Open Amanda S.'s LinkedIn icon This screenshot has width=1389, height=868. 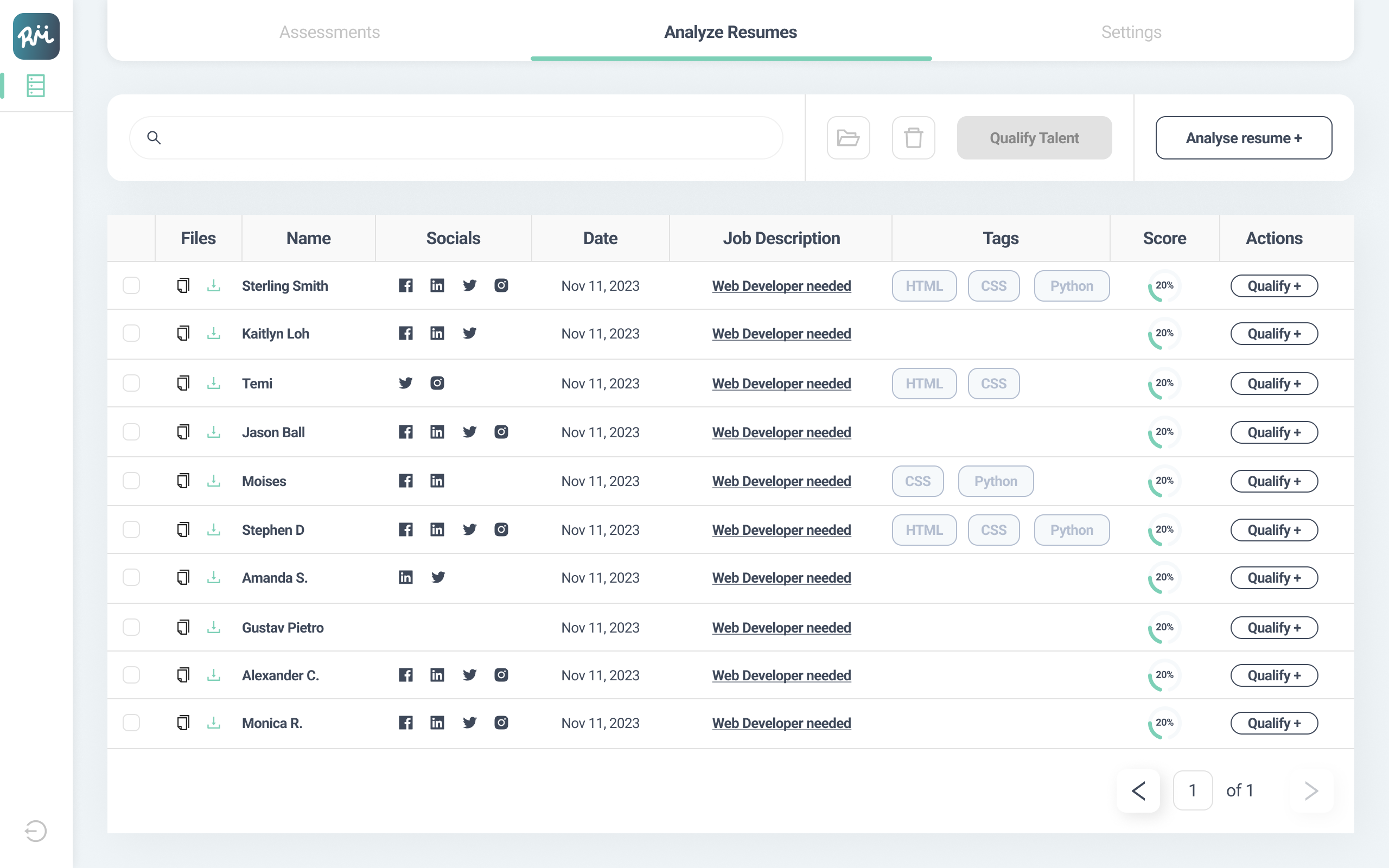pos(405,577)
